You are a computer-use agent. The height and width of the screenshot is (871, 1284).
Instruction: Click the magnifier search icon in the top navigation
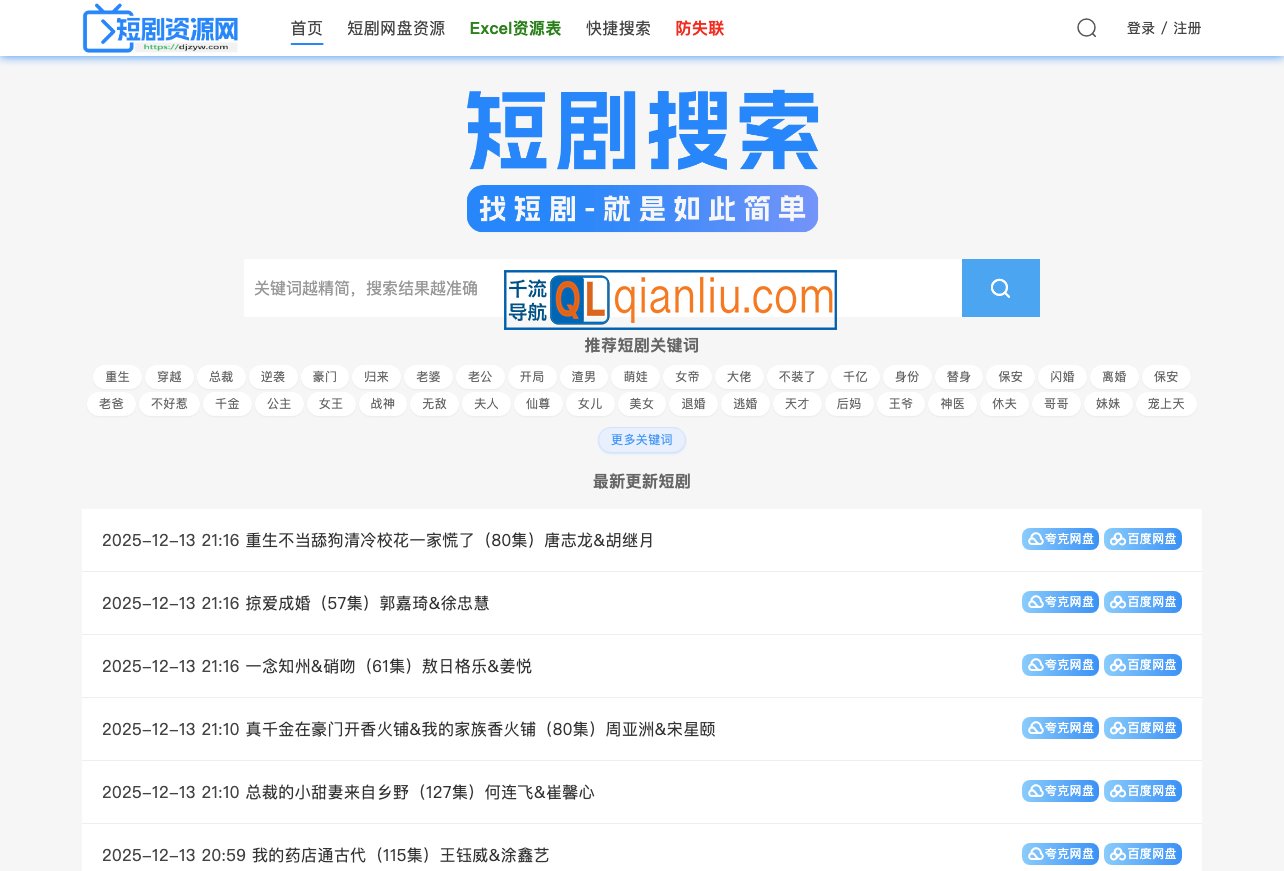(1086, 28)
